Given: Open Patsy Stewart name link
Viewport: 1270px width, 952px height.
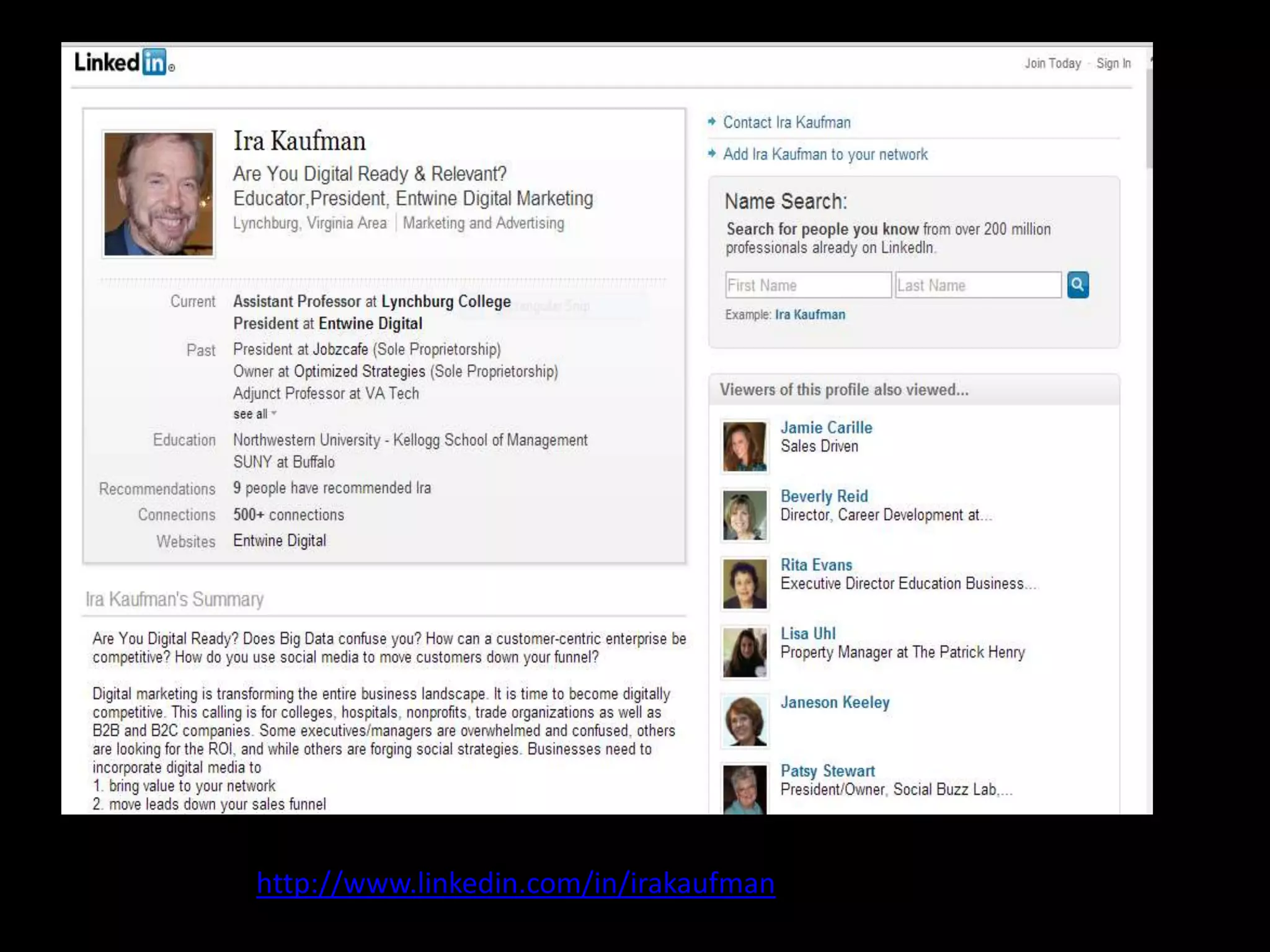Looking at the screenshot, I should point(827,771).
